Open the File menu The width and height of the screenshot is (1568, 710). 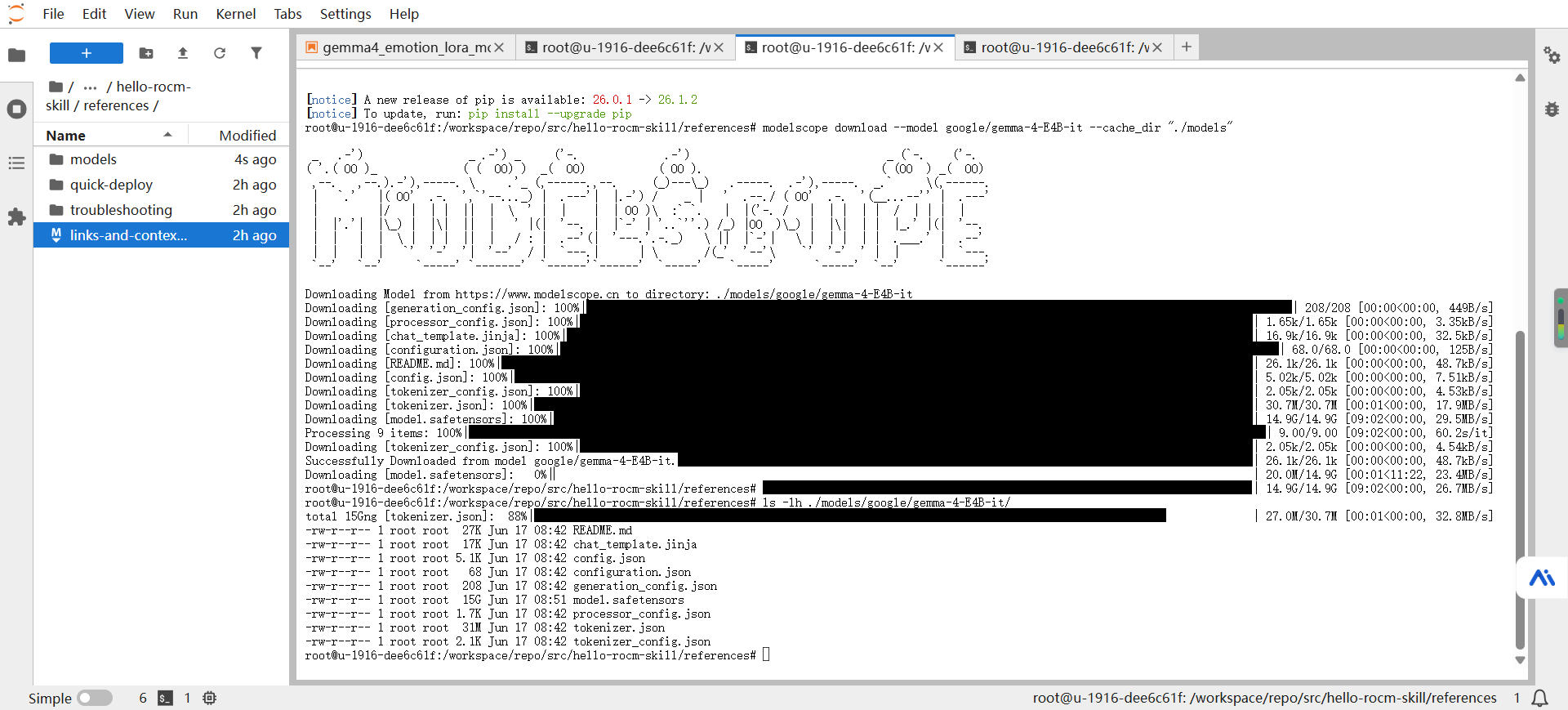(x=53, y=14)
